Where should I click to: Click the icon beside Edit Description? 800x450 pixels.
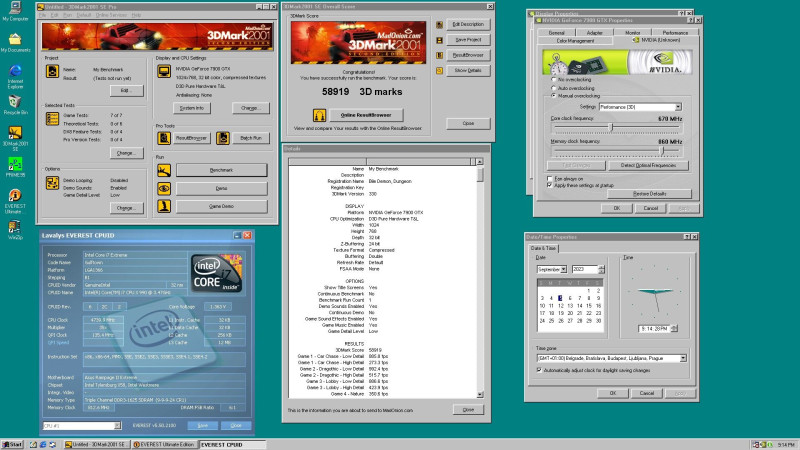pyautogui.click(x=439, y=24)
